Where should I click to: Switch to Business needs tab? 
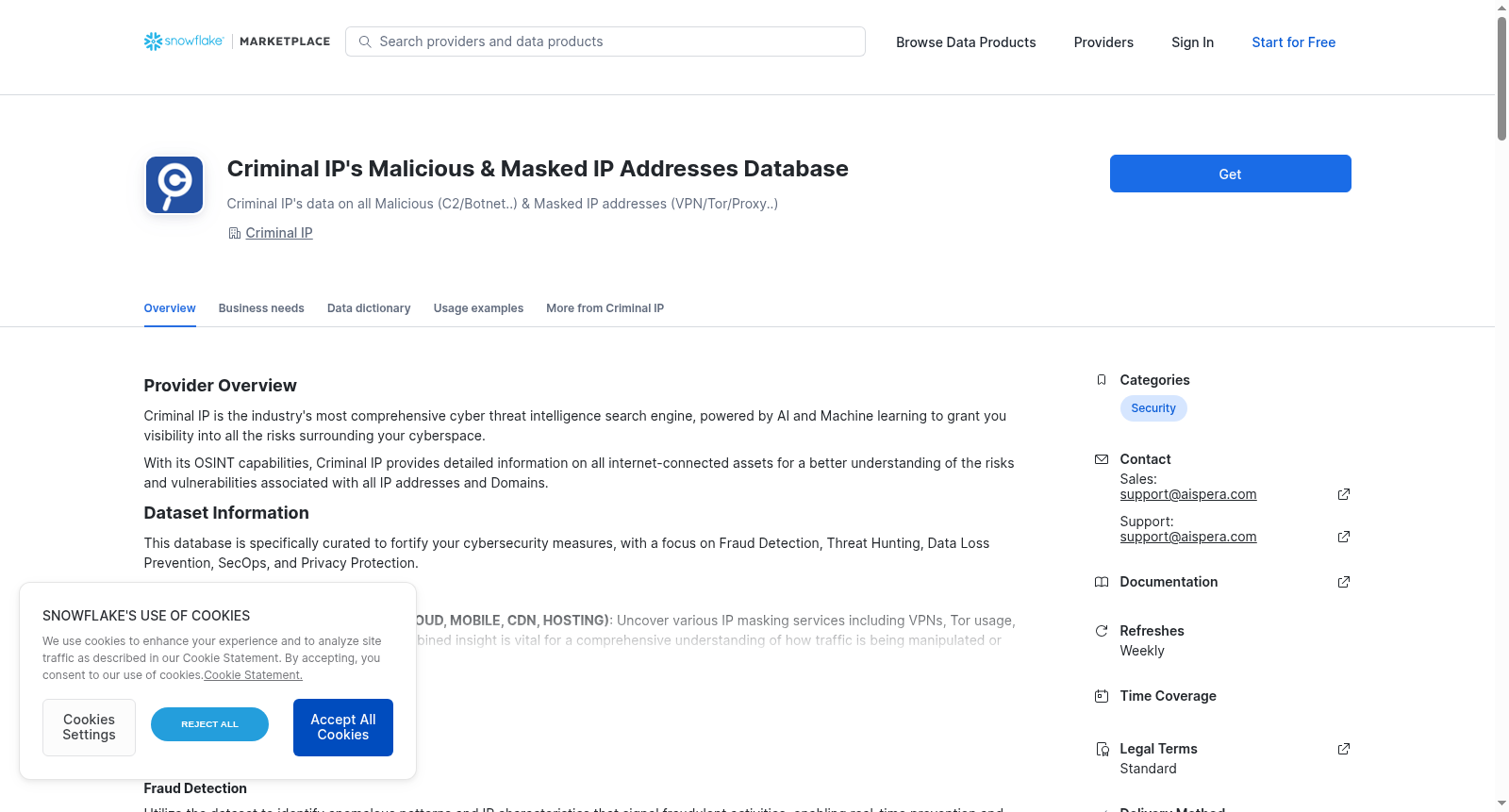tap(261, 308)
